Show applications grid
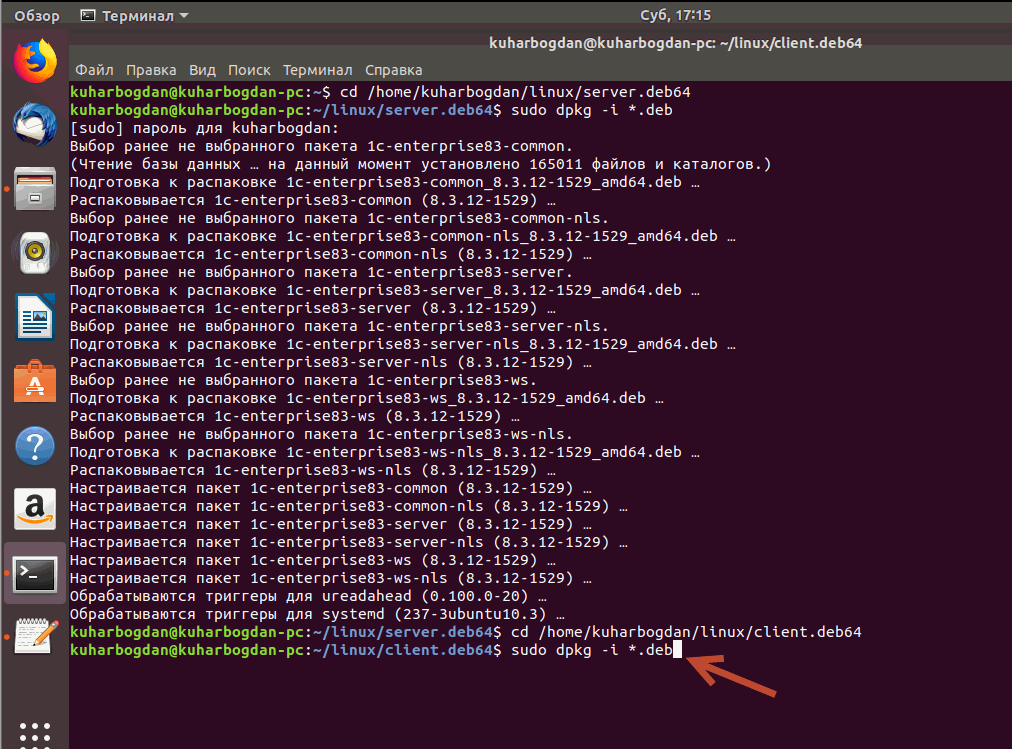Screen dimensions: 1012x749 click(x=34, y=731)
